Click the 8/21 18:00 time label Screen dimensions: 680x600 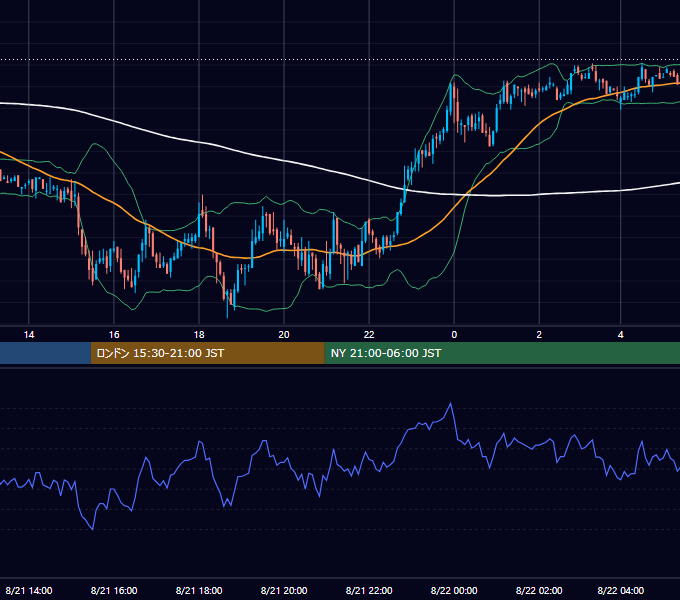pos(199,590)
